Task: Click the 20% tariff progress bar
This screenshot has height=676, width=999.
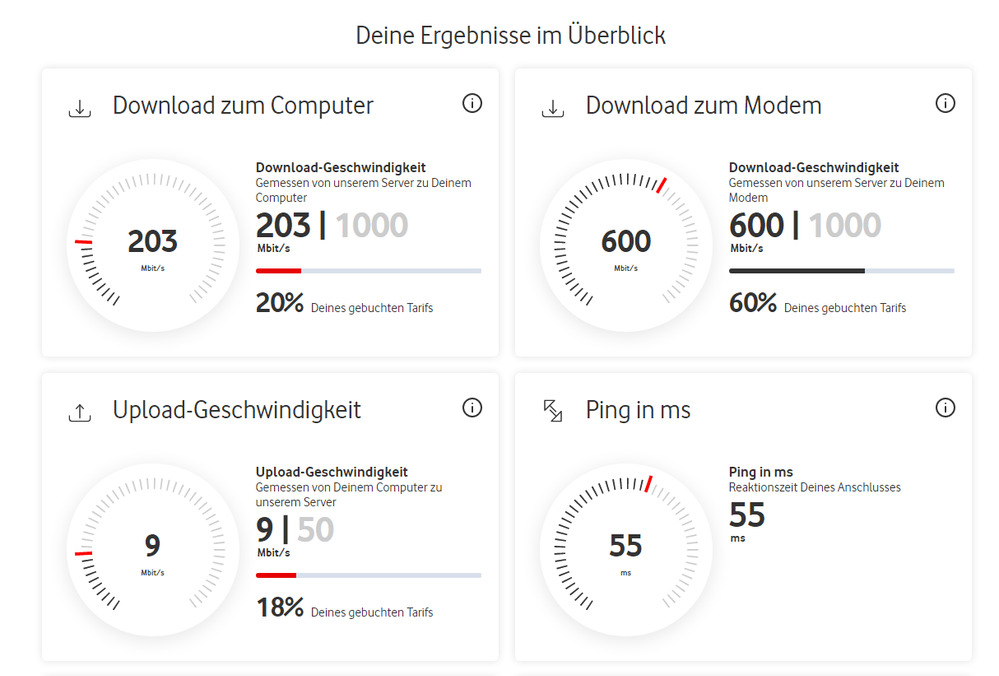Action: [368, 269]
